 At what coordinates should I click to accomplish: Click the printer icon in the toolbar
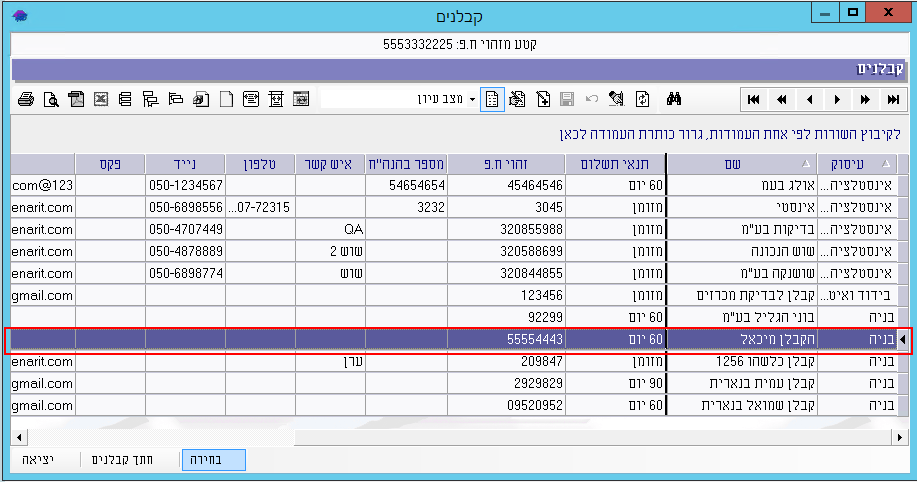(x=27, y=99)
